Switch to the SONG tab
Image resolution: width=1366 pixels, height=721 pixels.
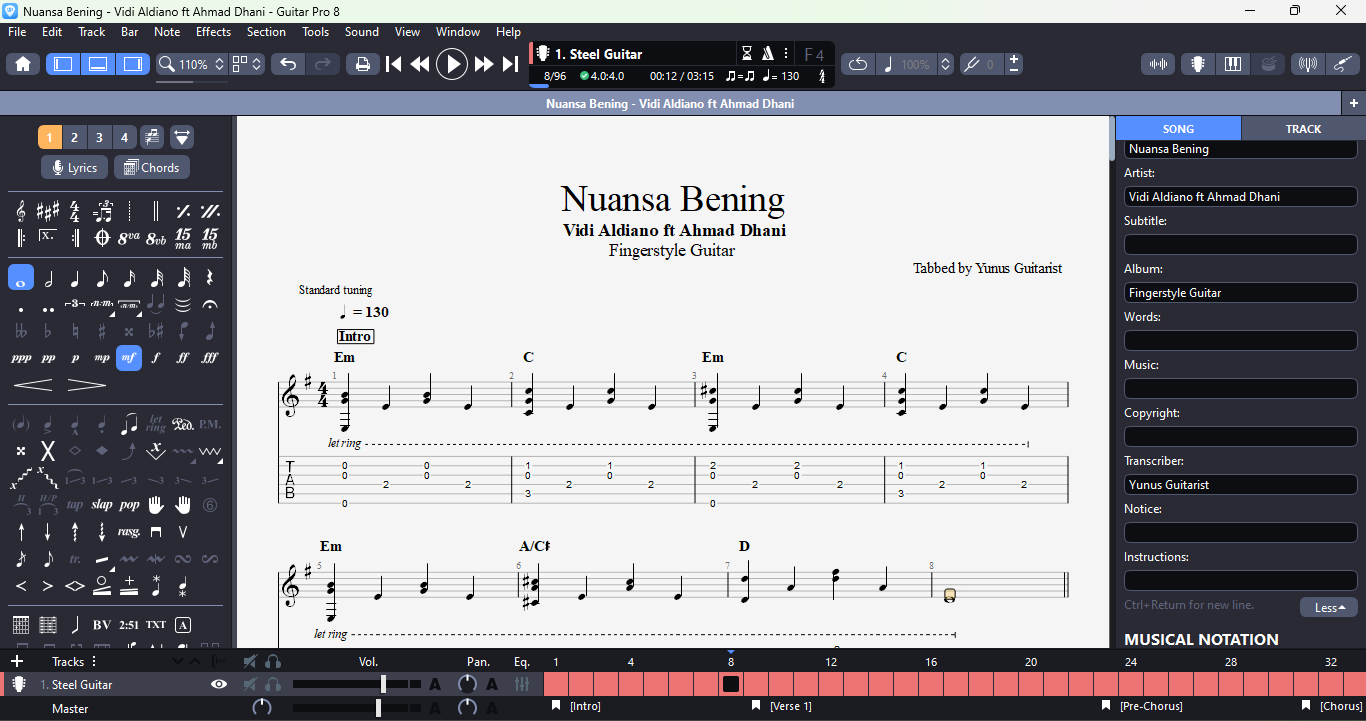coord(1178,129)
